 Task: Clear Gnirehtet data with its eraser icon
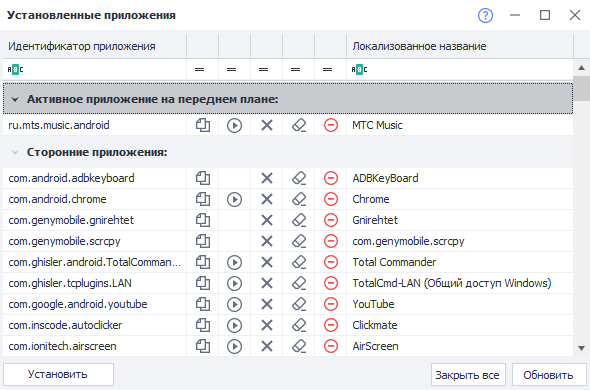click(x=299, y=220)
